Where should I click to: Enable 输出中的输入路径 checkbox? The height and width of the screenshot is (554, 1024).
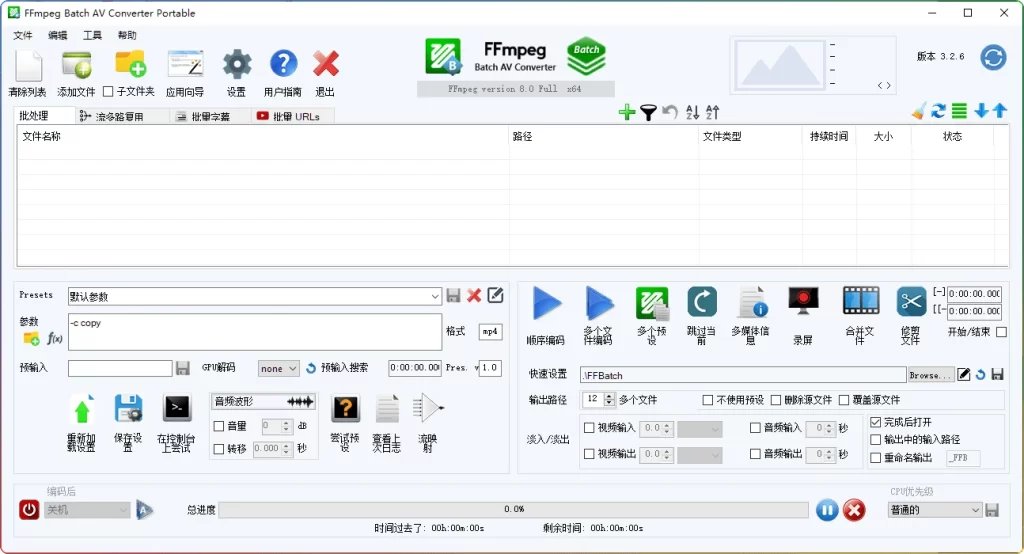876,440
